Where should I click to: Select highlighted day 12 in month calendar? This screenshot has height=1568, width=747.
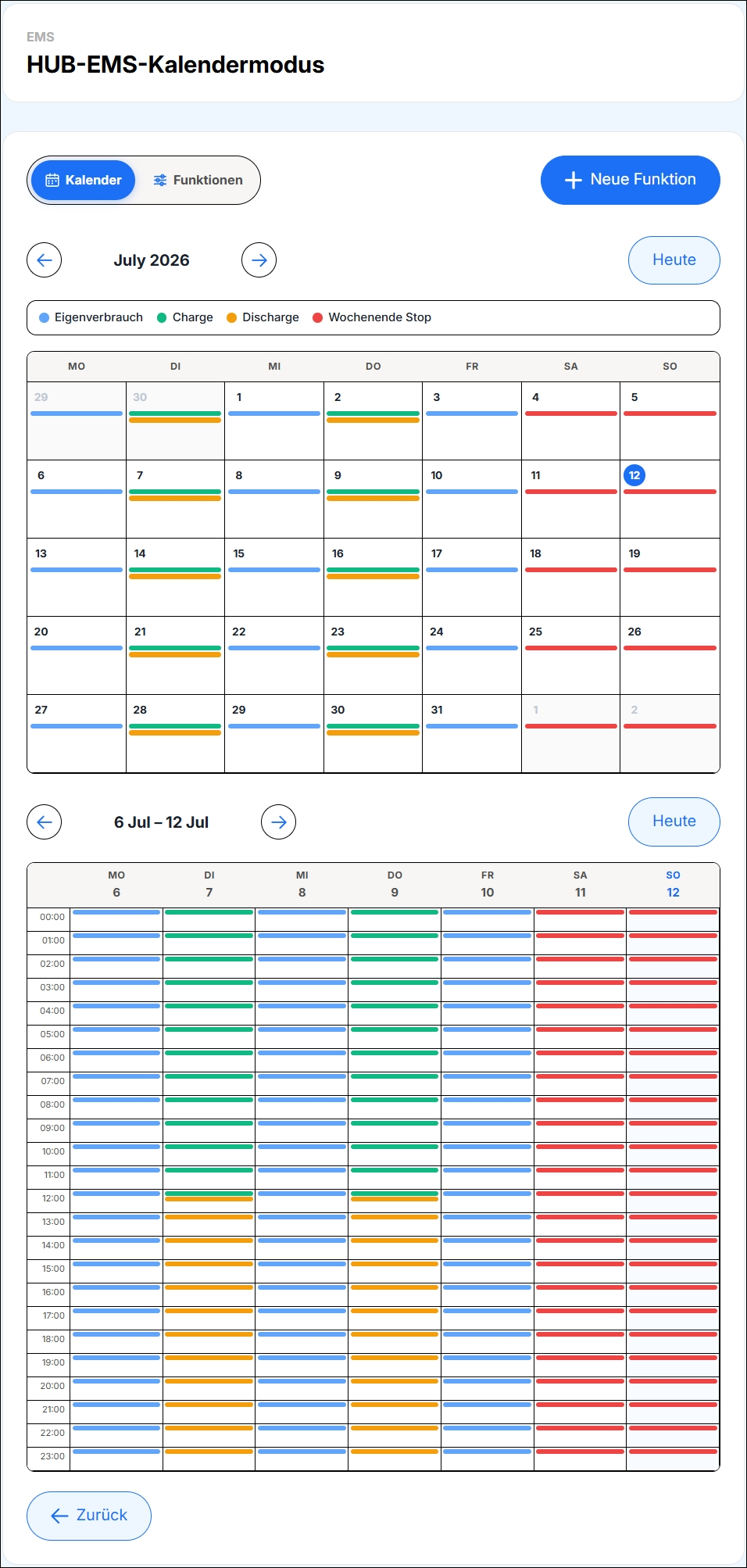click(x=634, y=475)
